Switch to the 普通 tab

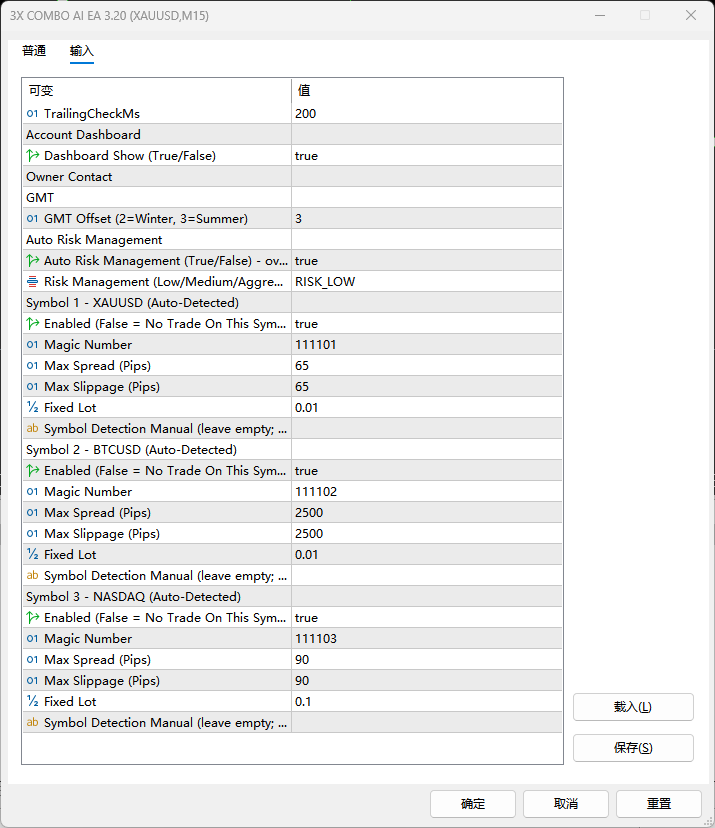pos(34,51)
